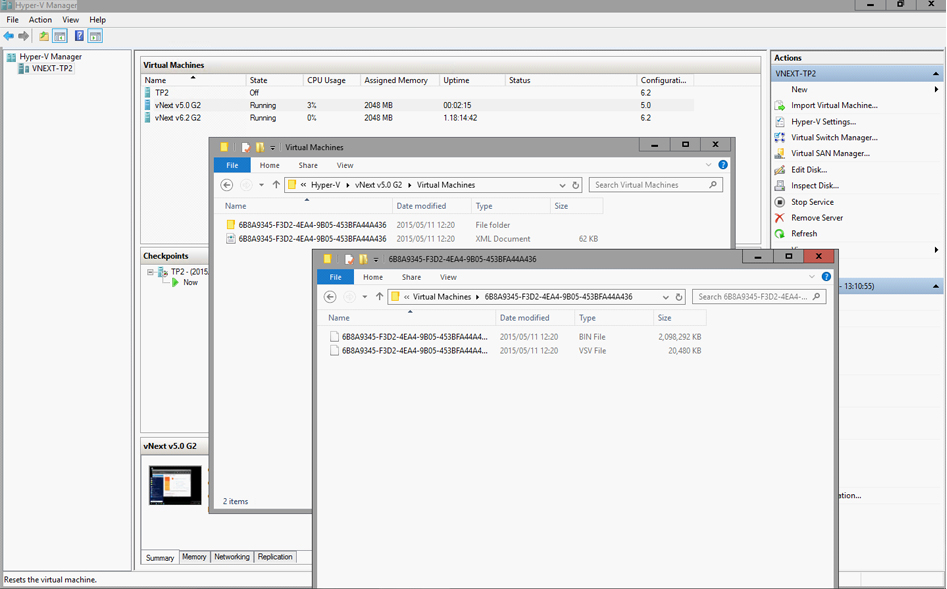The height and width of the screenshot is (589, 947).
Task: Click Search Virtual Machines input field
Action: pyautogui.click(x=655, y=185)
